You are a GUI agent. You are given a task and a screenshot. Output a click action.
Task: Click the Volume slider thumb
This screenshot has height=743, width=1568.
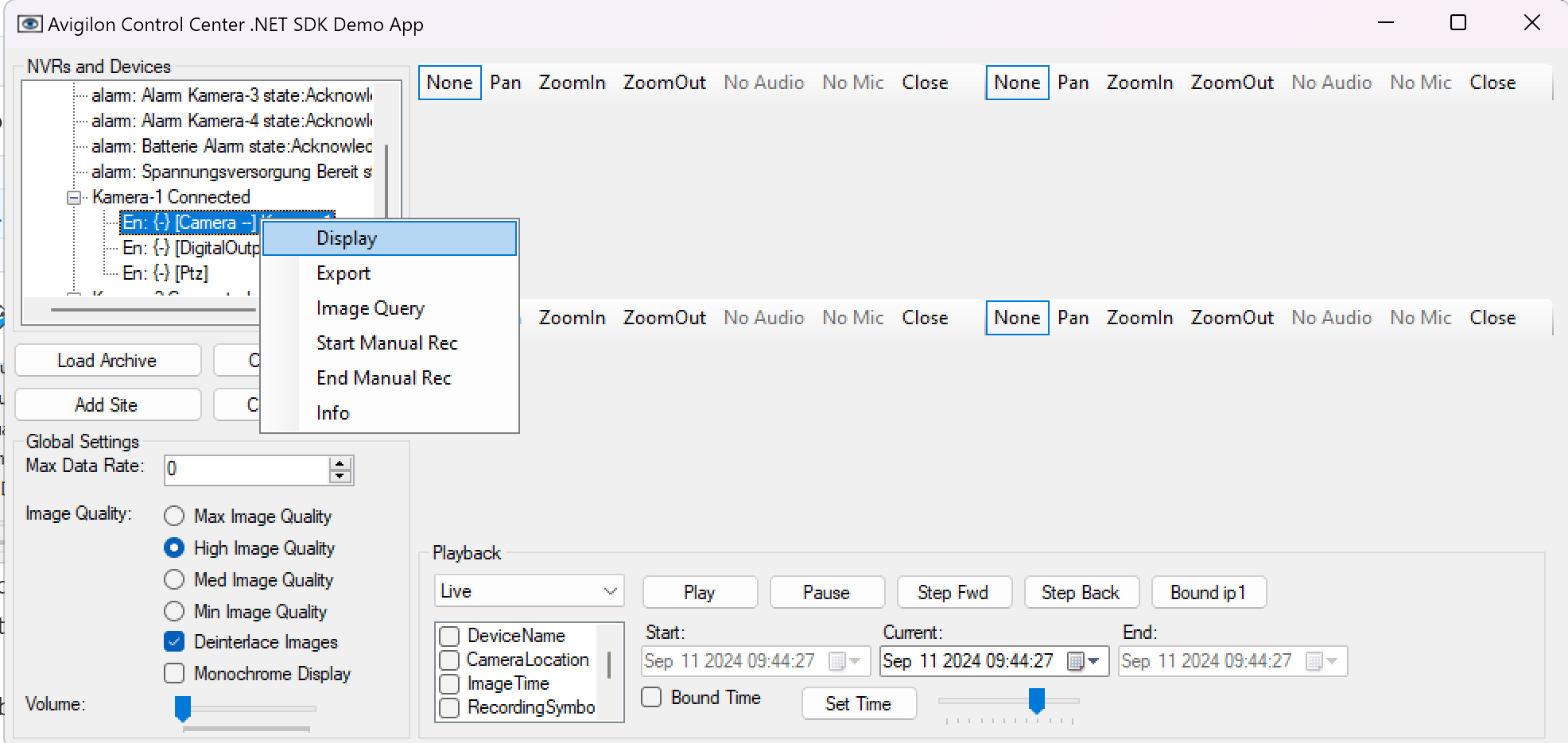tap(183, 708)
